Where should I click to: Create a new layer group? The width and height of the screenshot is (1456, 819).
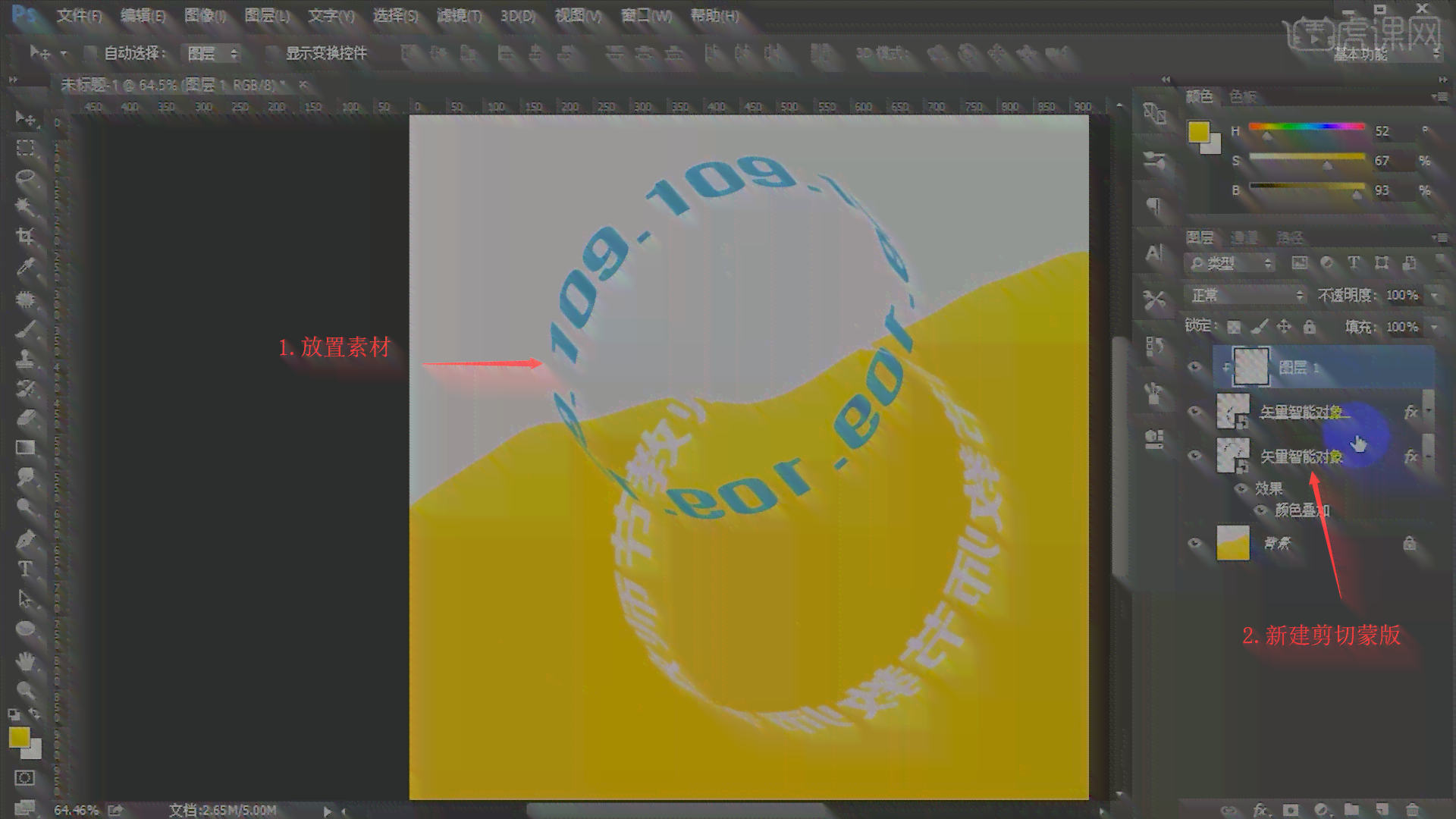point(1351,810)
